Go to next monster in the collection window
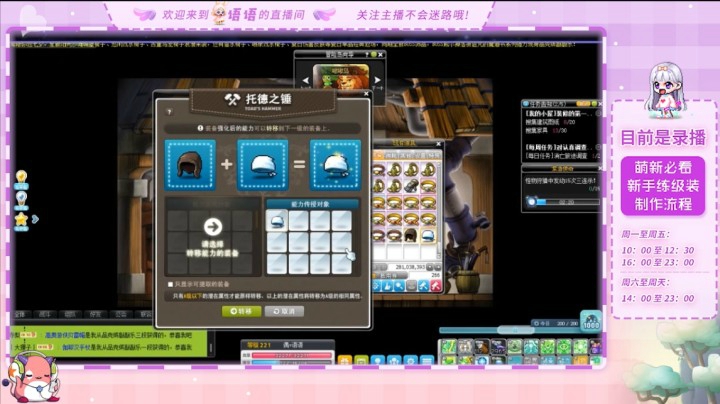This screenshot has width=720, height=404. [x=377, y=80]
